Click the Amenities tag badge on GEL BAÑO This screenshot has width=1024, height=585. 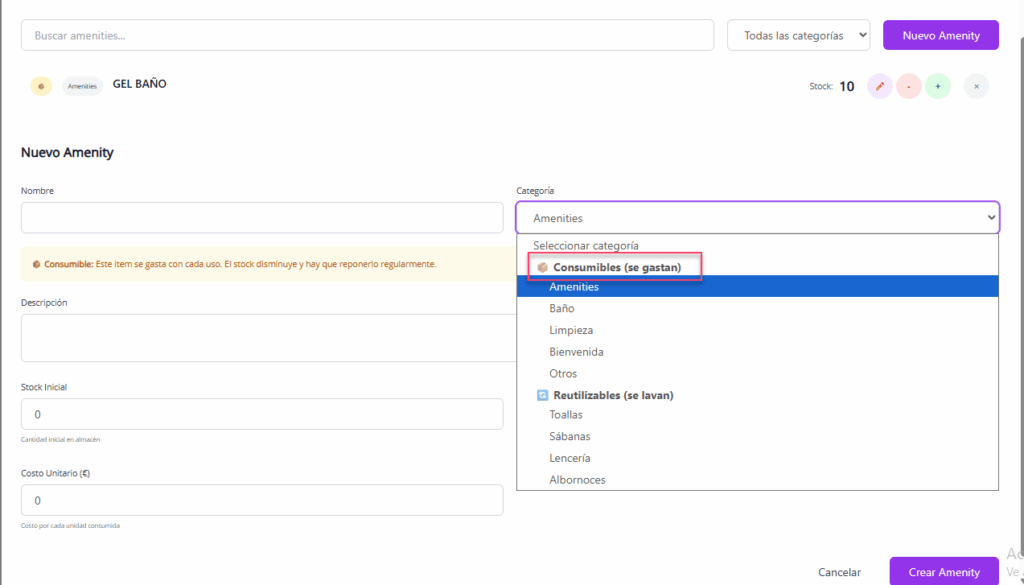83,86
